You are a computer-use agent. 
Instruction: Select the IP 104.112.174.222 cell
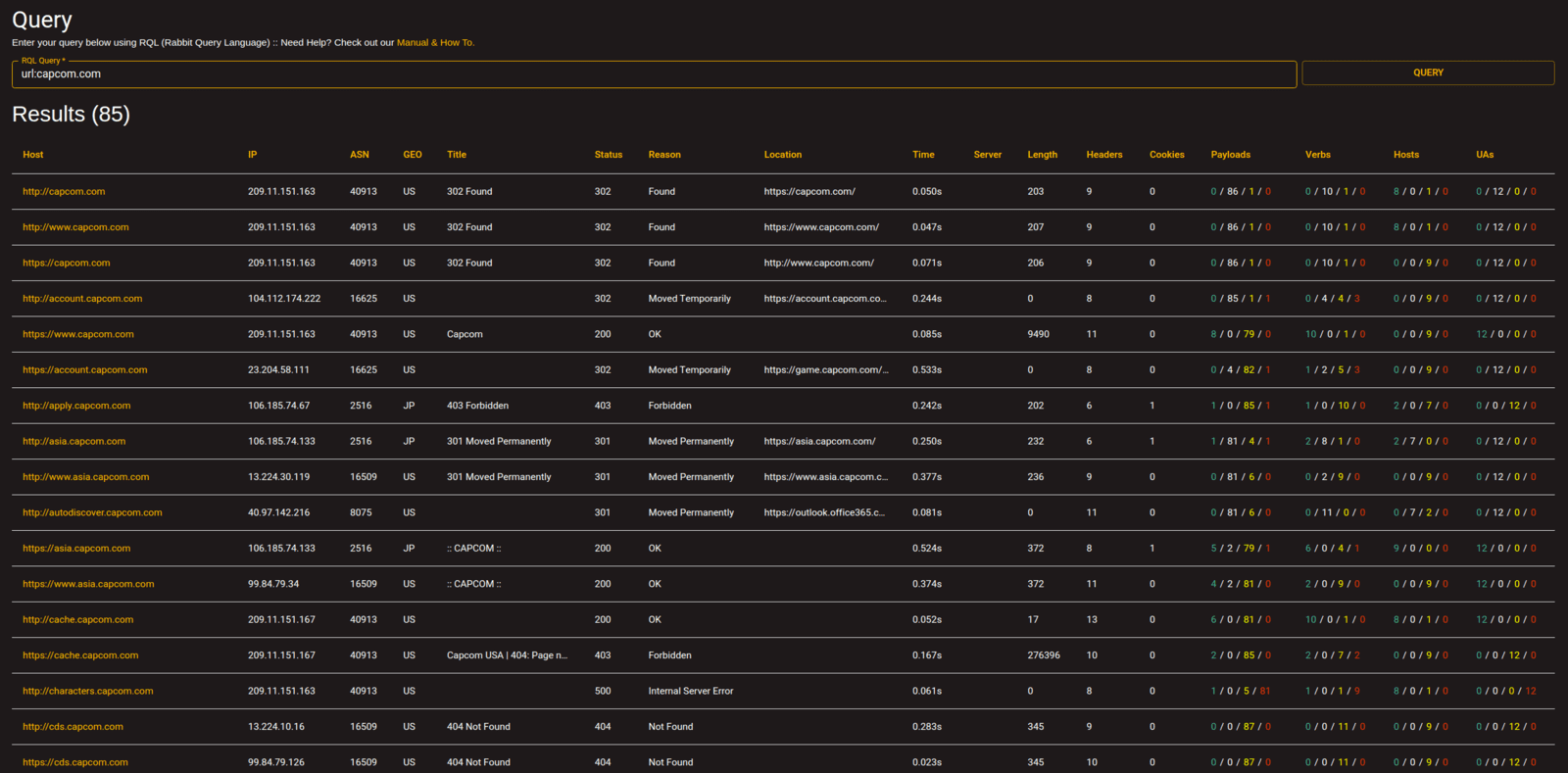tap(284, 299)
